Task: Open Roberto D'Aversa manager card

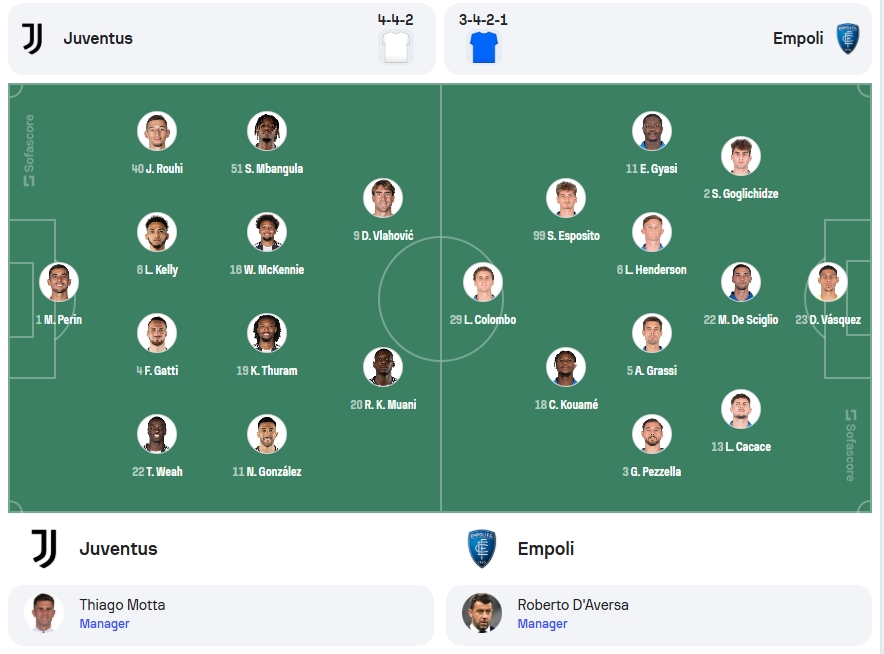Action: [x=659, y=615]
